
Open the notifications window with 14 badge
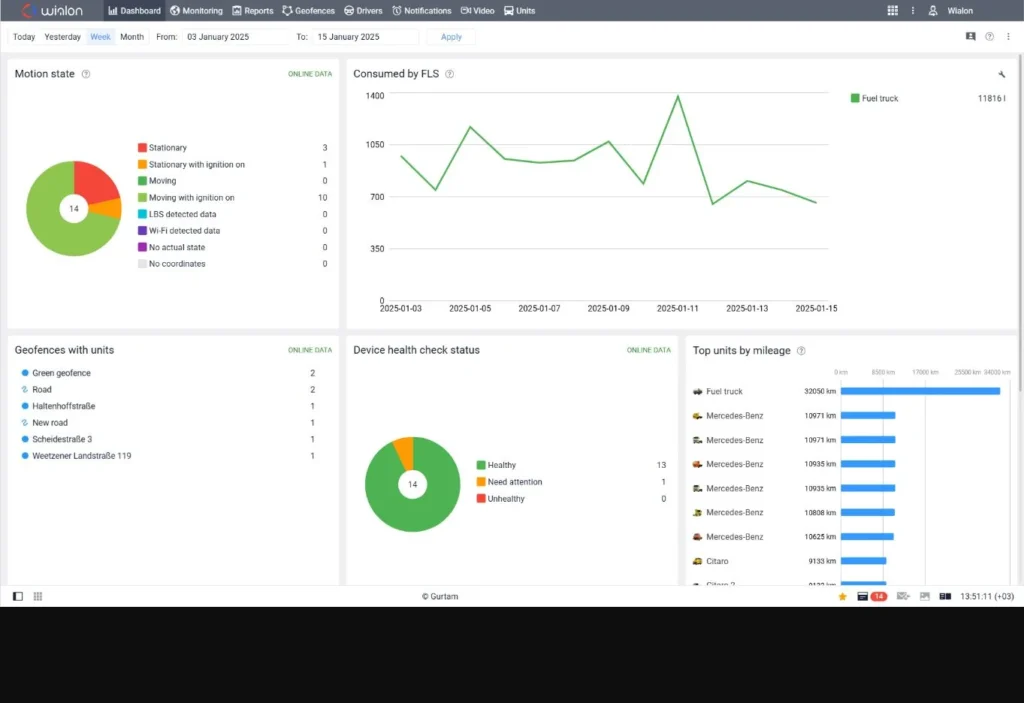click(872, 597)
